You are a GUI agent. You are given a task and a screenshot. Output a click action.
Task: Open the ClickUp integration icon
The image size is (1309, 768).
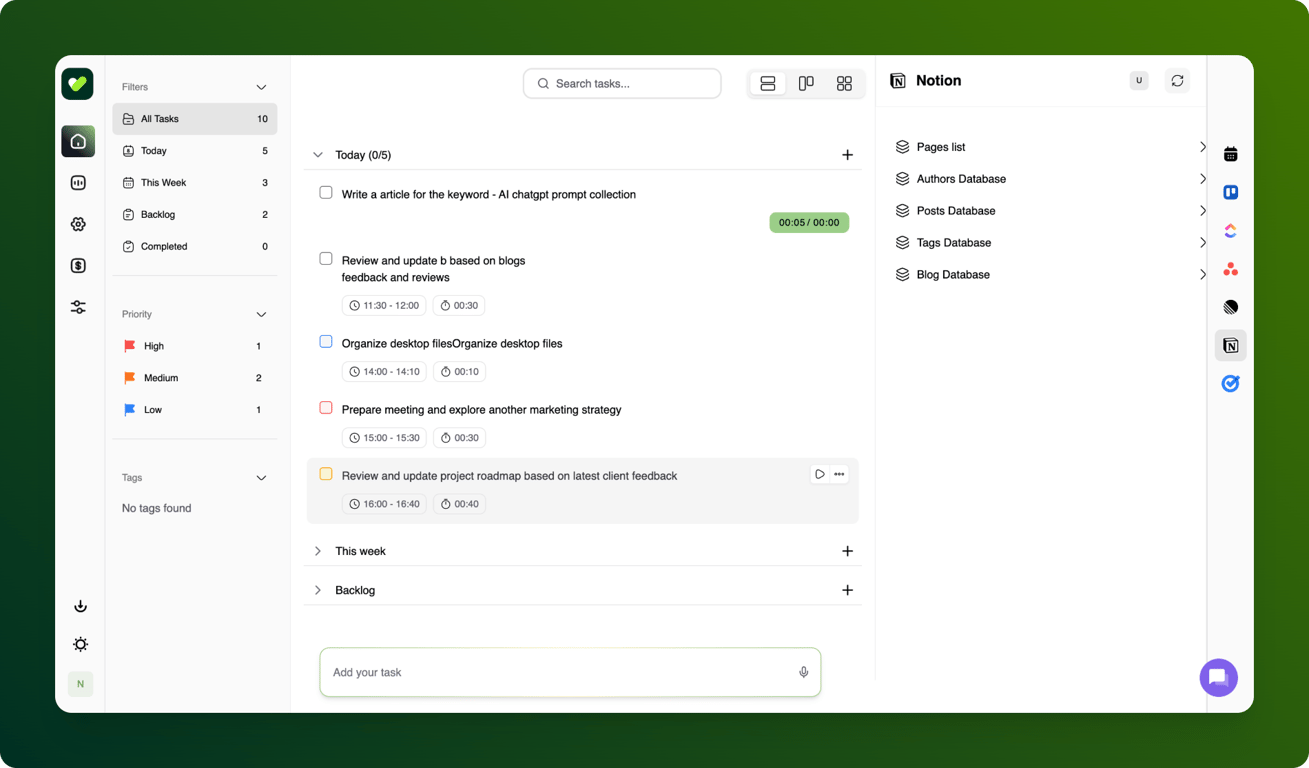(1230, 230)
